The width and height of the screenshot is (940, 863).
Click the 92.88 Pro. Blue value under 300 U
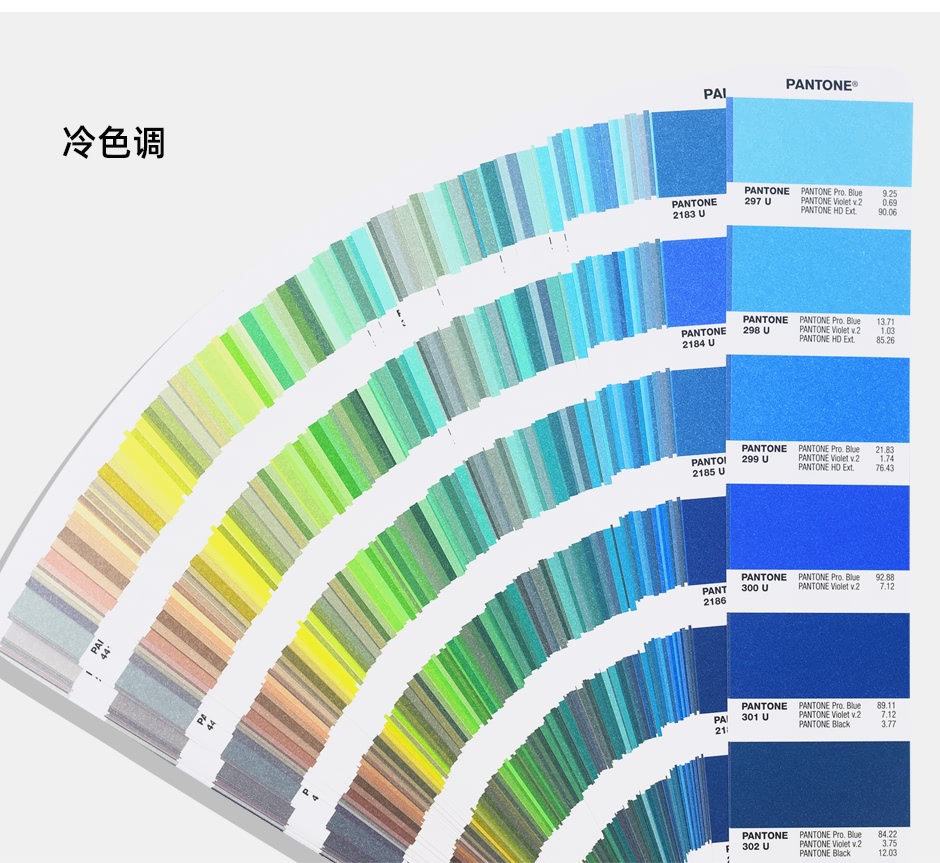(885, 577)
